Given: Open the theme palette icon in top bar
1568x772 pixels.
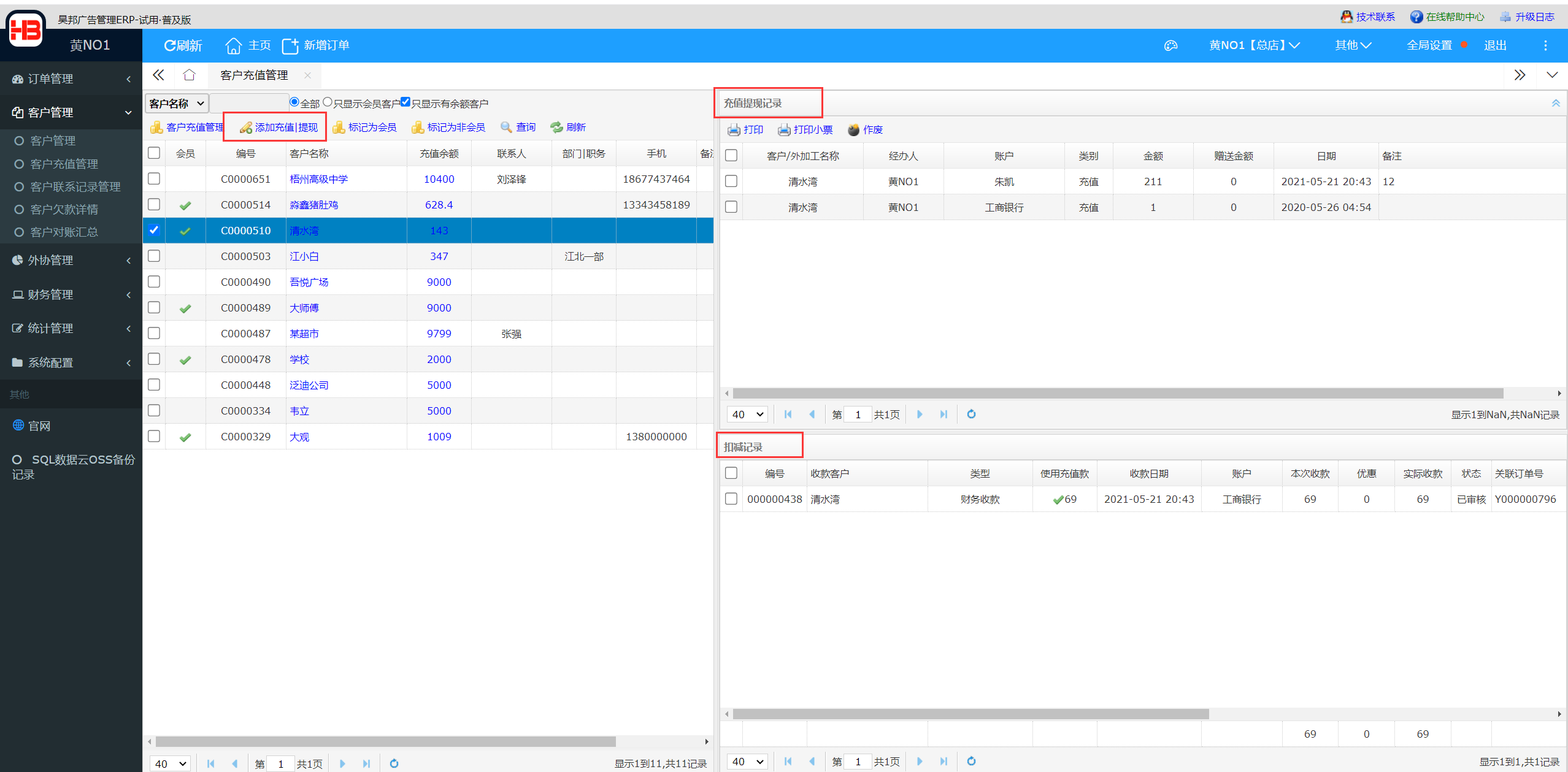Looking at the screenshot, I should coord(1170,45).
